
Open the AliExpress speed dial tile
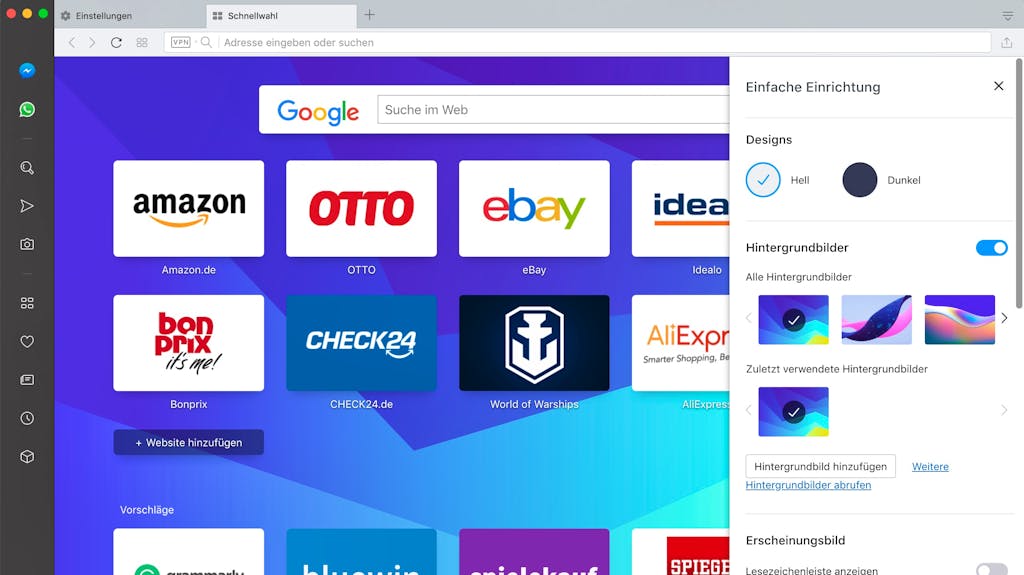[680, 343]
